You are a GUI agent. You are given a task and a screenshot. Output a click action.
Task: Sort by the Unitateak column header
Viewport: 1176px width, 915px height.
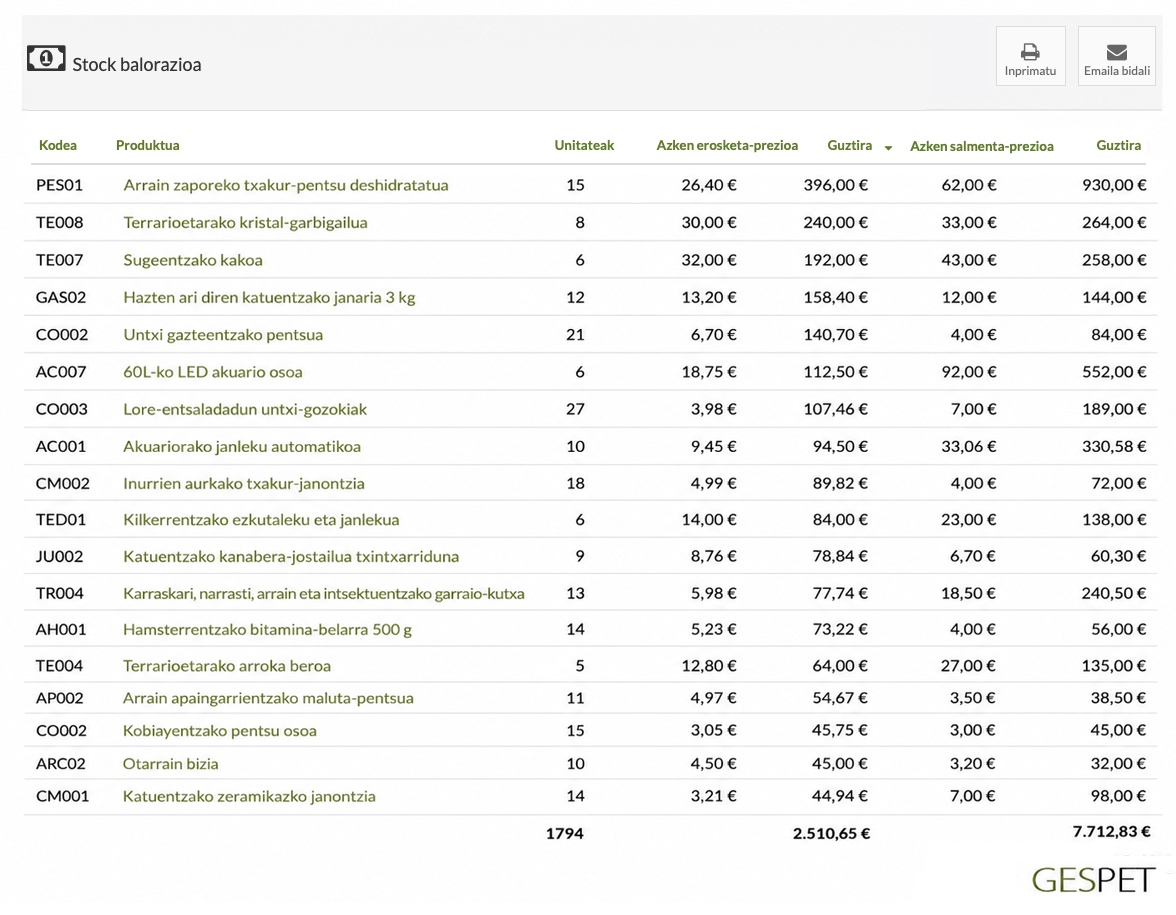click(x=584, y=146)
